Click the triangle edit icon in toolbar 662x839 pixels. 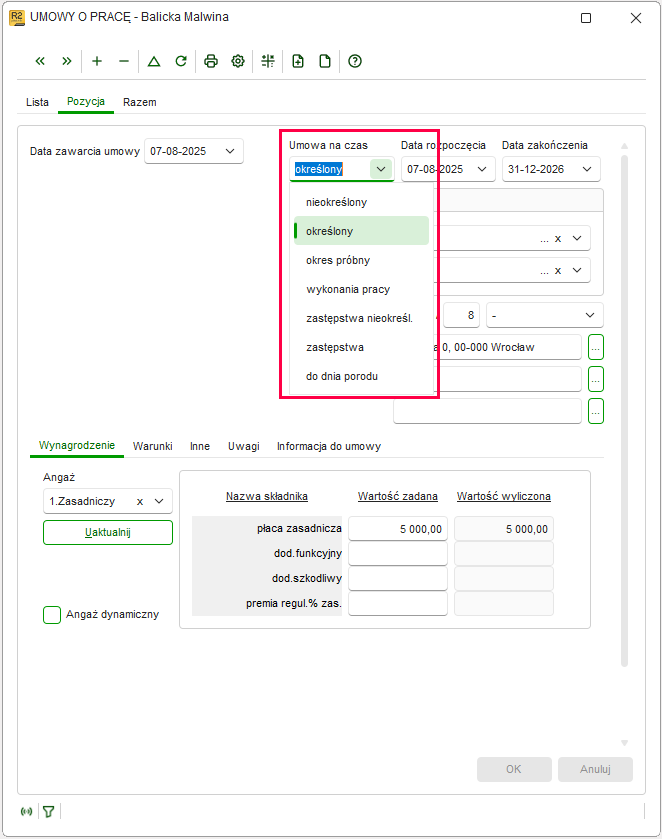(154, 61)
